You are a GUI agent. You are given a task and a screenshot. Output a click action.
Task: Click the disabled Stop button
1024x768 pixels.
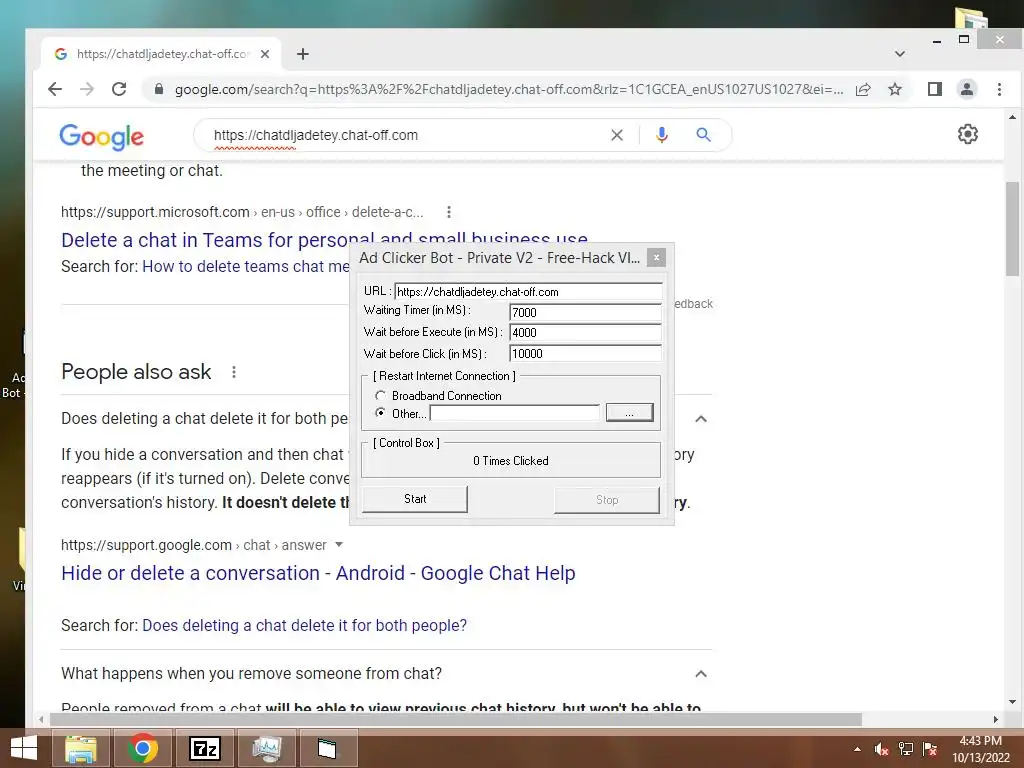point(607,500)
